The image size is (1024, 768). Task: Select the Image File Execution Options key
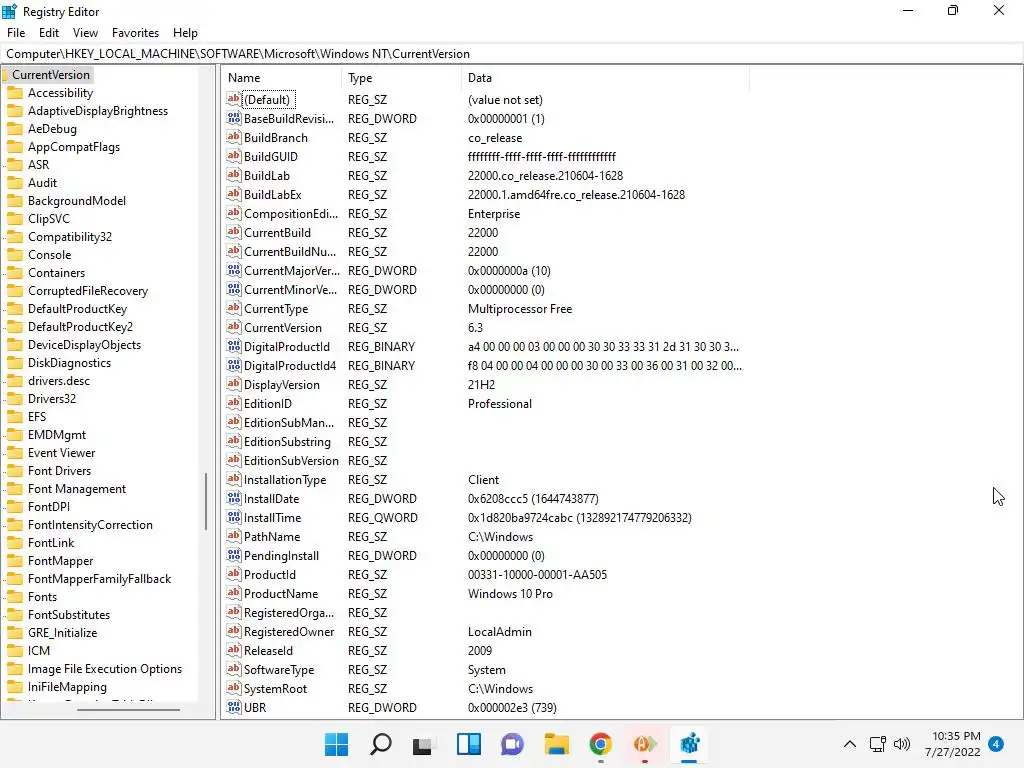tap(105, 669)
